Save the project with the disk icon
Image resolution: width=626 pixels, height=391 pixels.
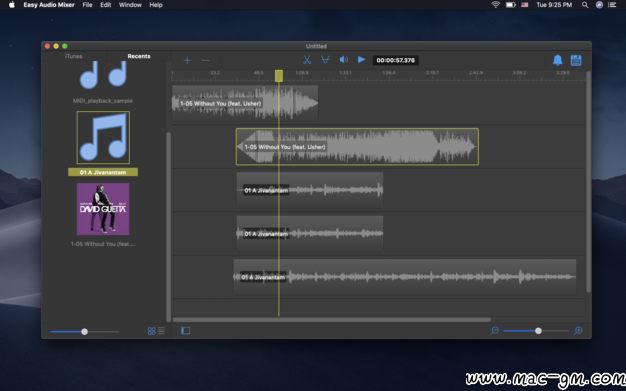(x=576, y=60)
